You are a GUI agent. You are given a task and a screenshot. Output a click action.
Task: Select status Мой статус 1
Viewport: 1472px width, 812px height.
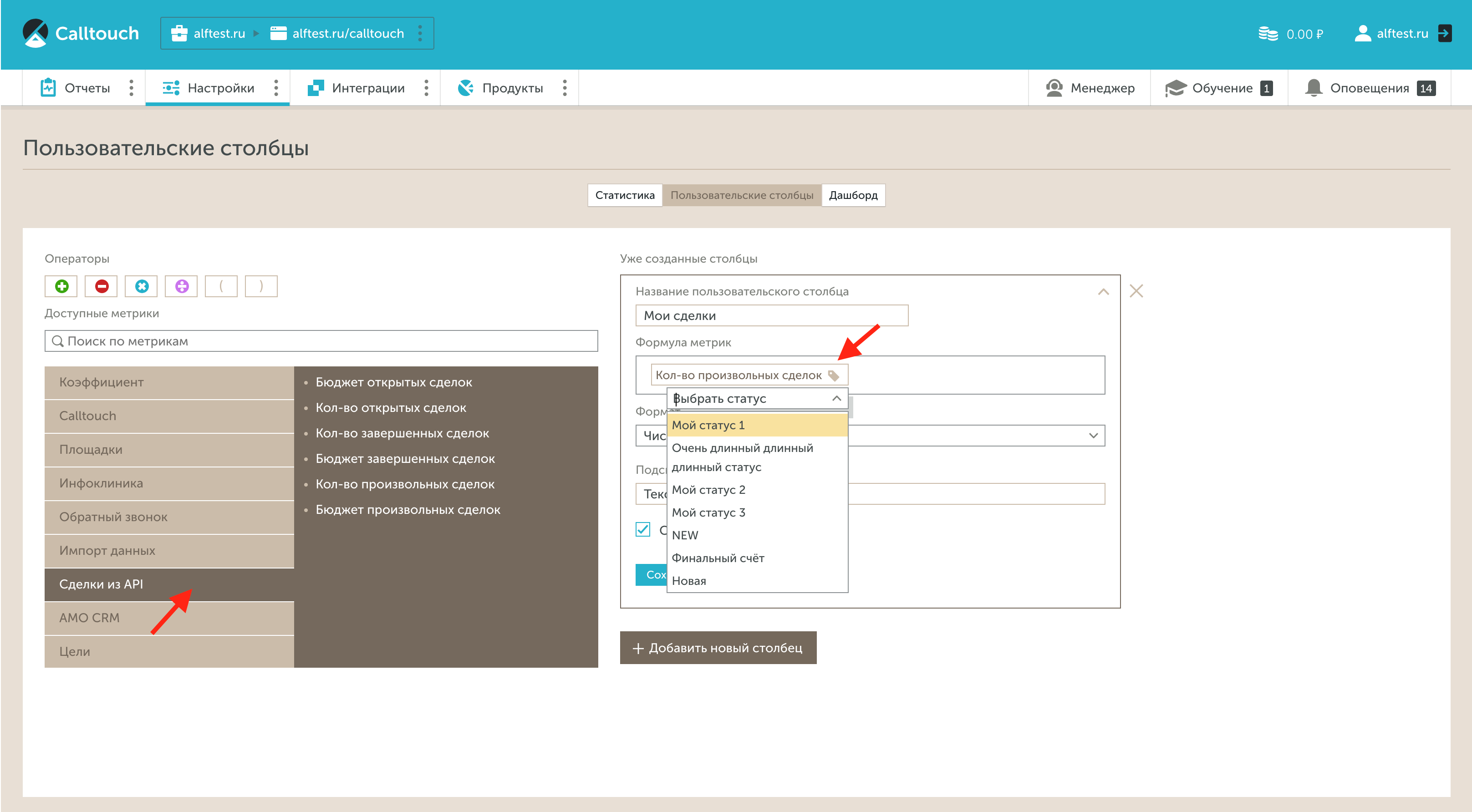point(757,425)
